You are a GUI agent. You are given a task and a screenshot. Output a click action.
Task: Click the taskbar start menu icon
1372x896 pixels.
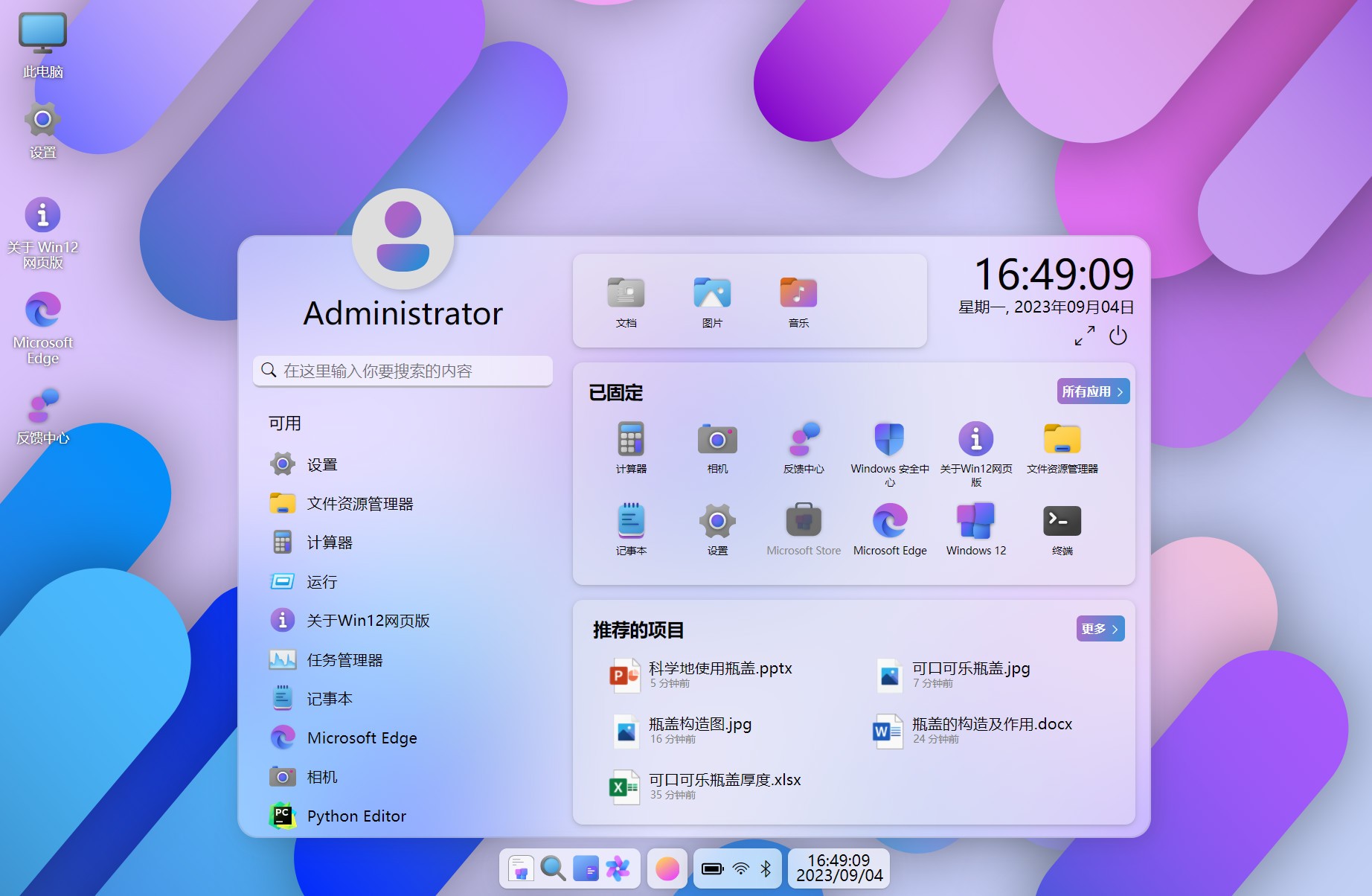[521, 868]
